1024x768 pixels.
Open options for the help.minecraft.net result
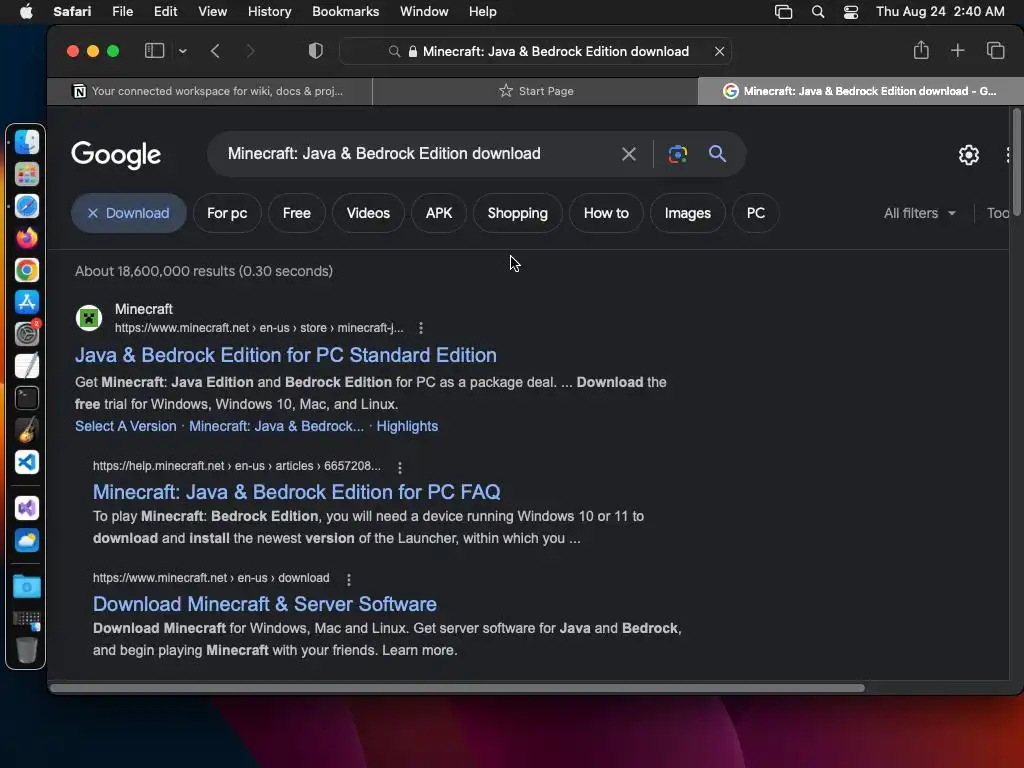click(x=400, y=467)
